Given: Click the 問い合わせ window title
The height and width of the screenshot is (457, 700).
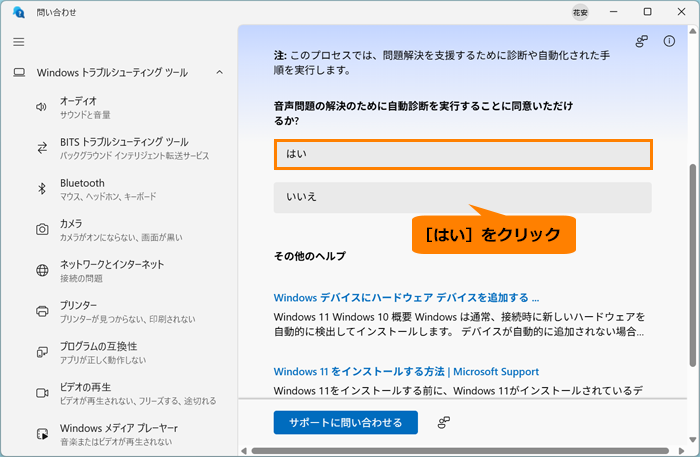Looking at the screenshot, I should pos(56,12).
